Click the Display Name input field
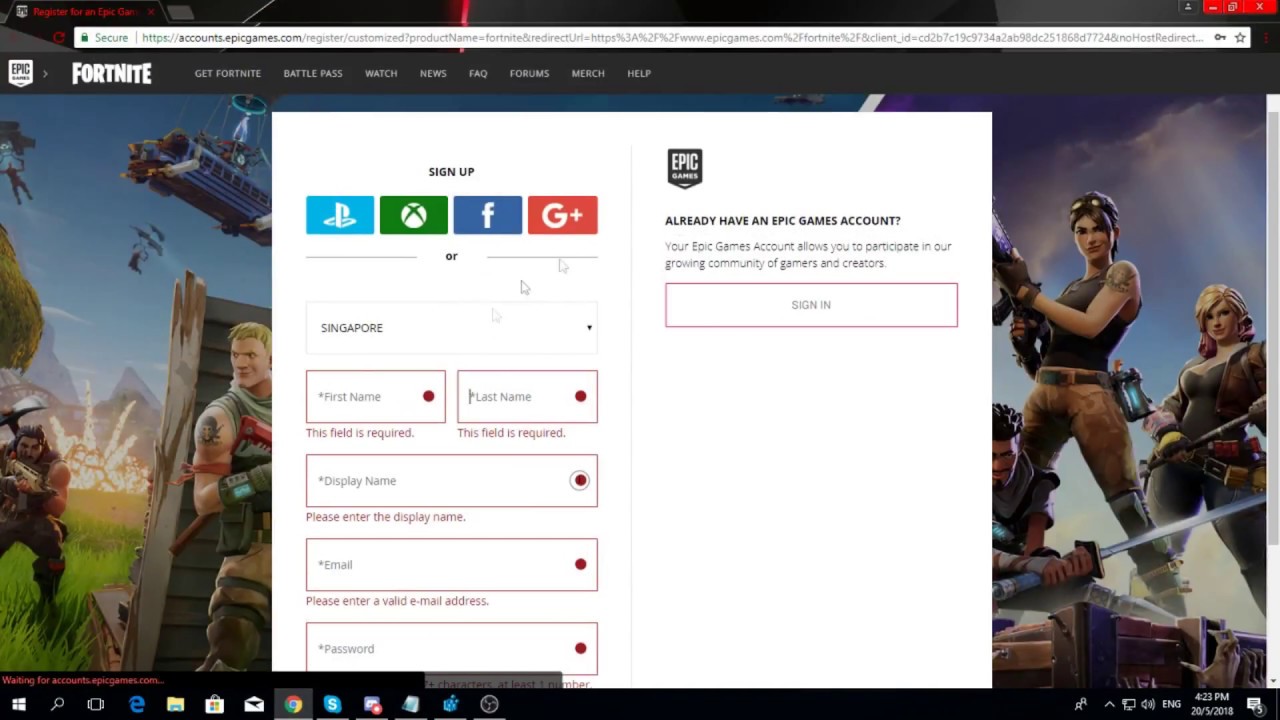Viewport: 1280px width, 720px height. point(452,481)
